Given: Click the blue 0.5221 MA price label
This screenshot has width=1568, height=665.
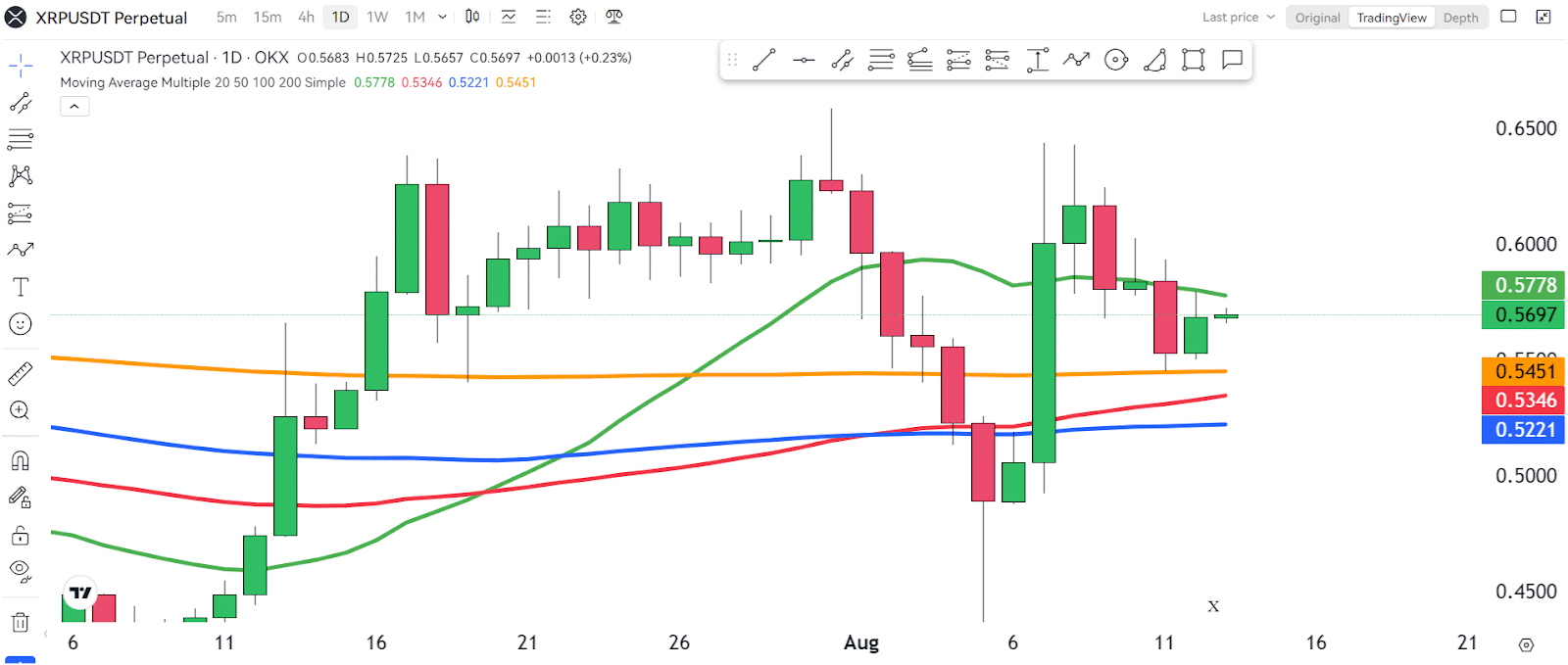Looking at the screenshot, I should coord(1523,429).
